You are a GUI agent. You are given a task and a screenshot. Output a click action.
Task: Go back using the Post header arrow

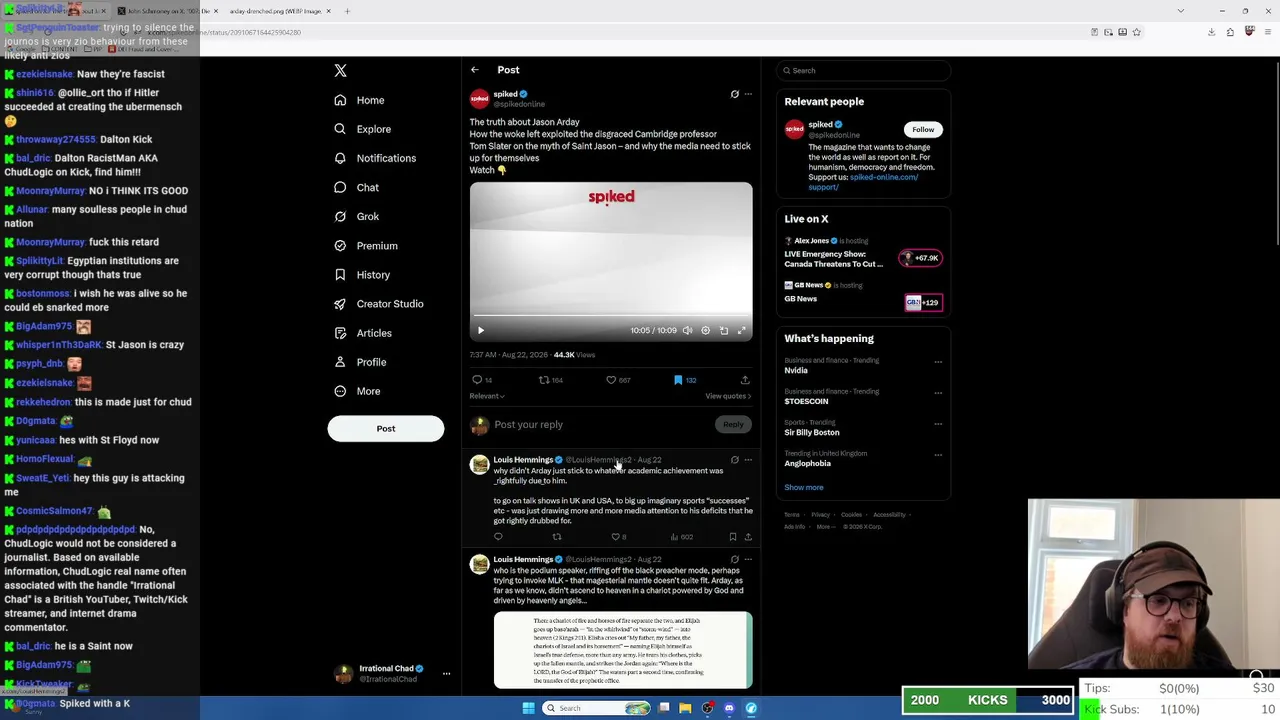[x=475, y=70]
